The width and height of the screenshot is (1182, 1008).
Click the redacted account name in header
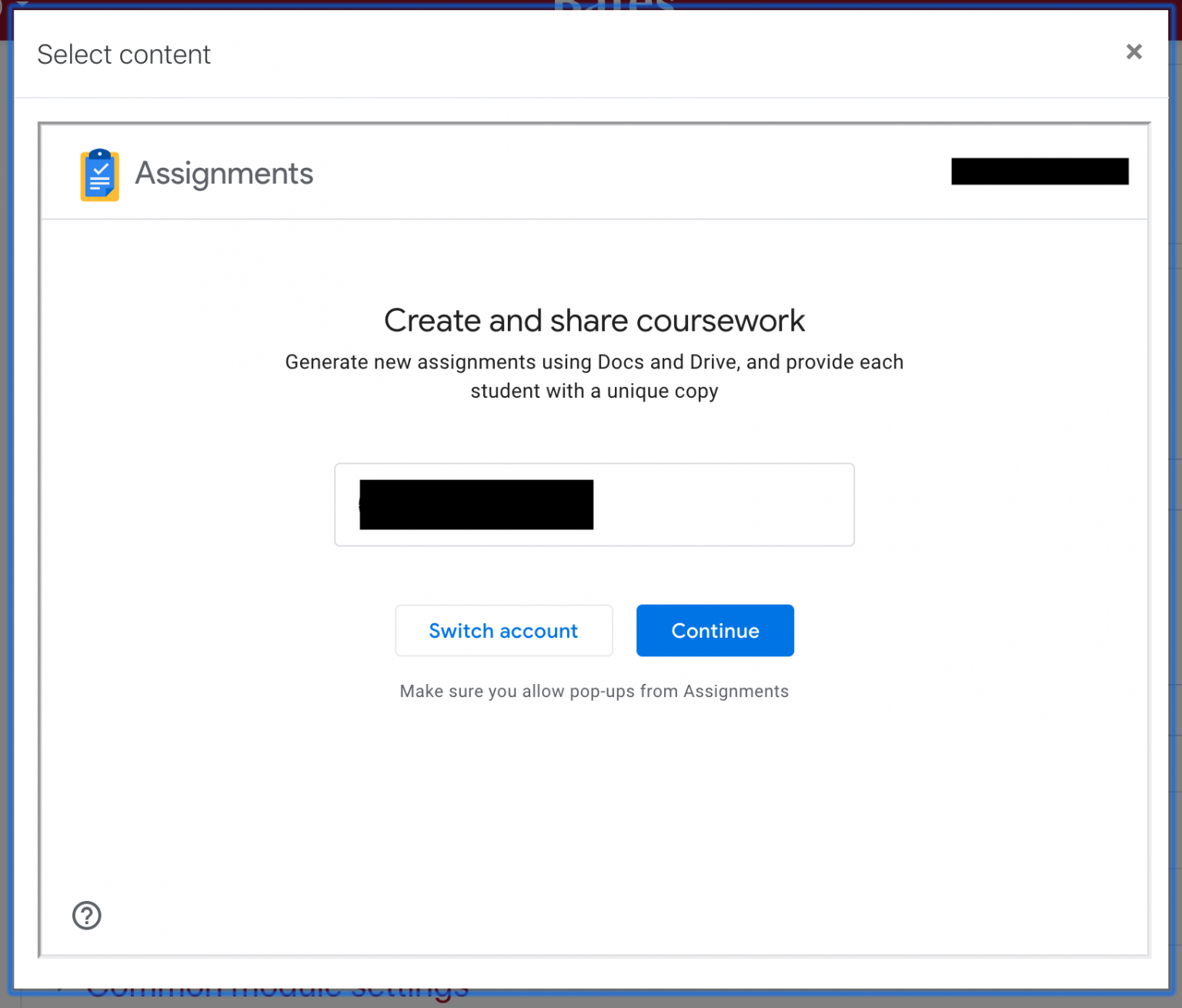(1040, 172)
